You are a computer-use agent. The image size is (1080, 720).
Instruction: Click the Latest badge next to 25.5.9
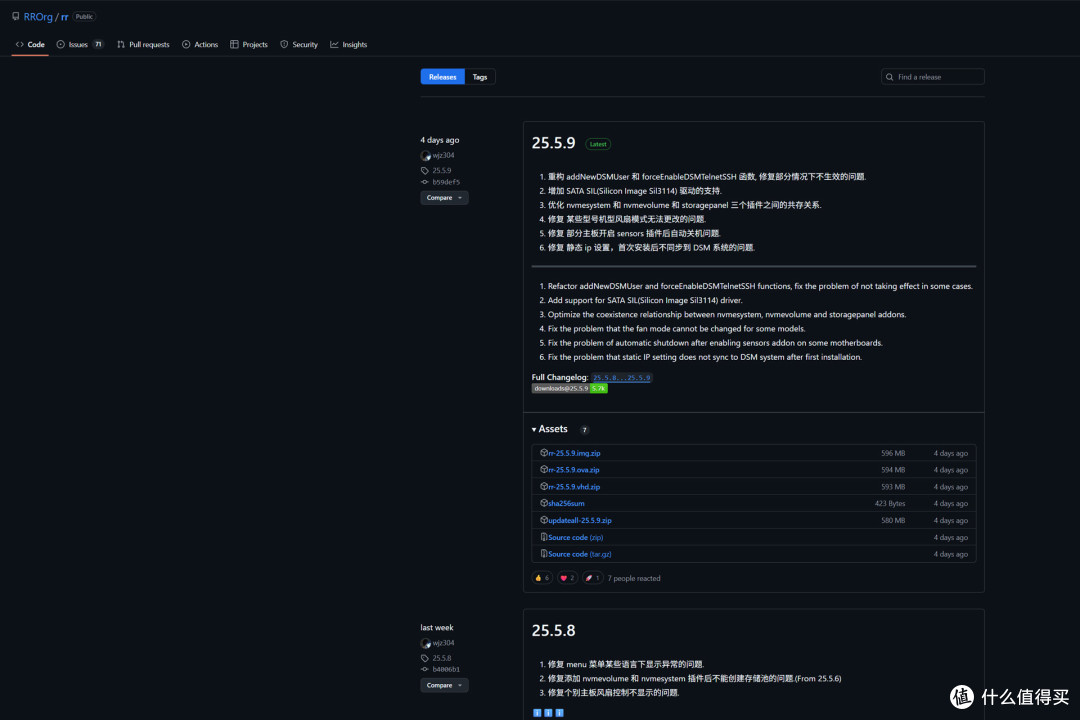(x=598, y=144)
